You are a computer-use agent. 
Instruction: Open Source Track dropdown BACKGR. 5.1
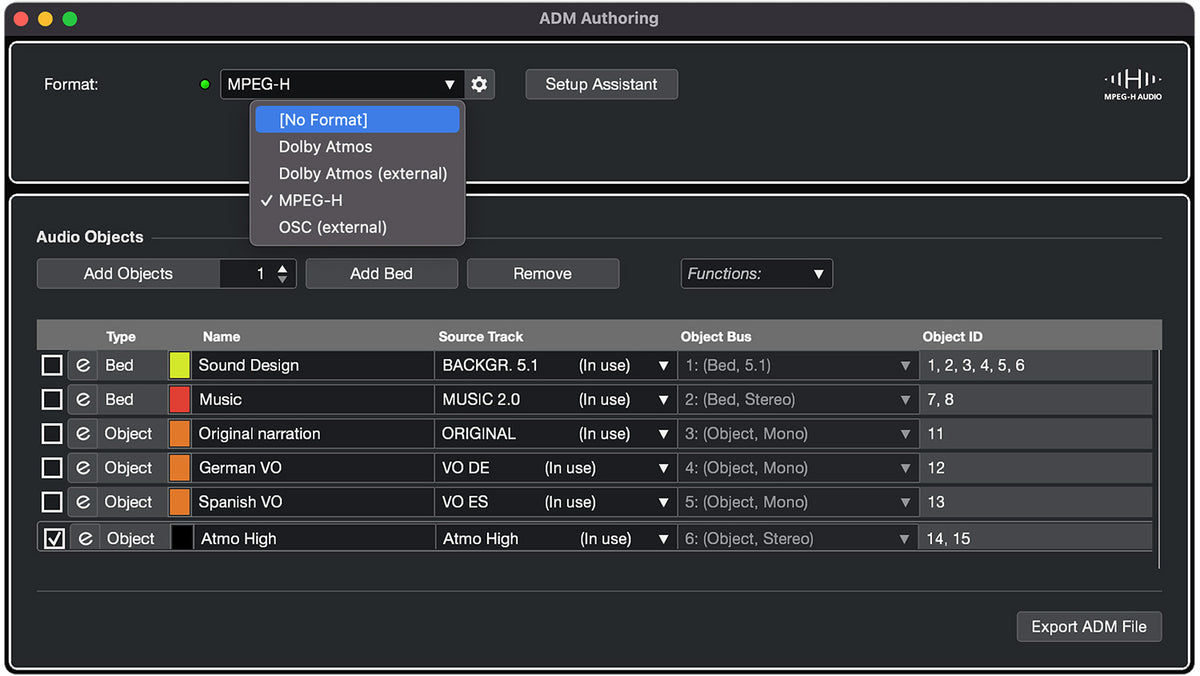click(555, 366)
